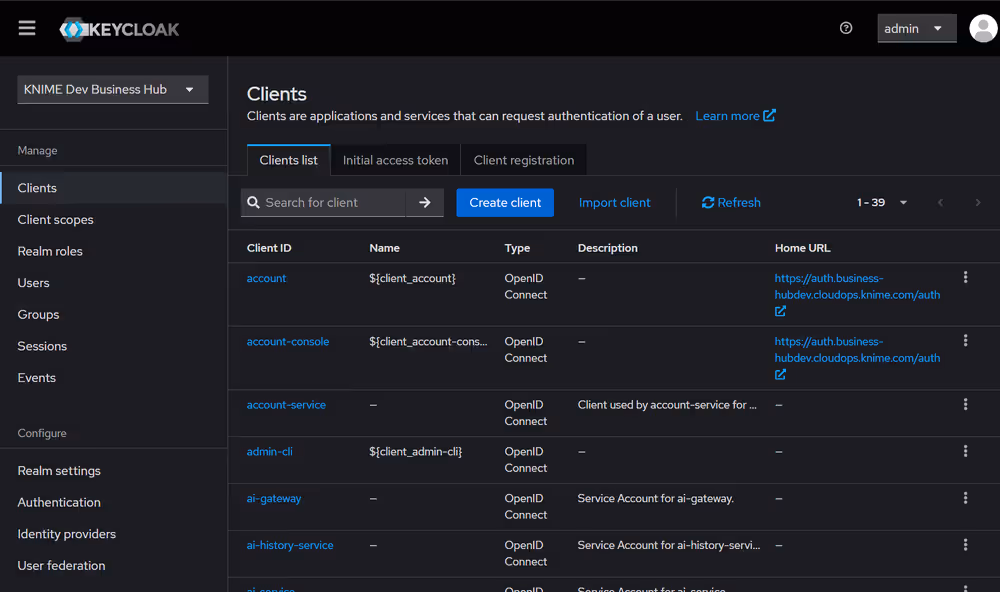Image resolution: width=1000 pixels, height=592 pixels.
Task: Click the Keycloak logo
Action: [x=118, y=28]
